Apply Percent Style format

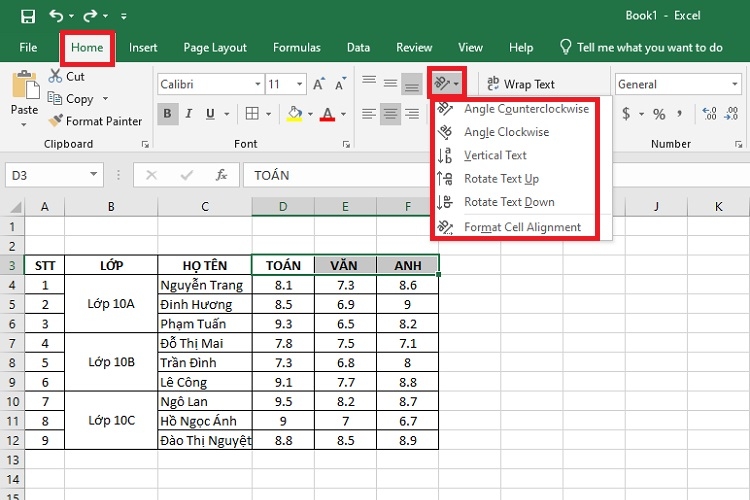point(659,114)
